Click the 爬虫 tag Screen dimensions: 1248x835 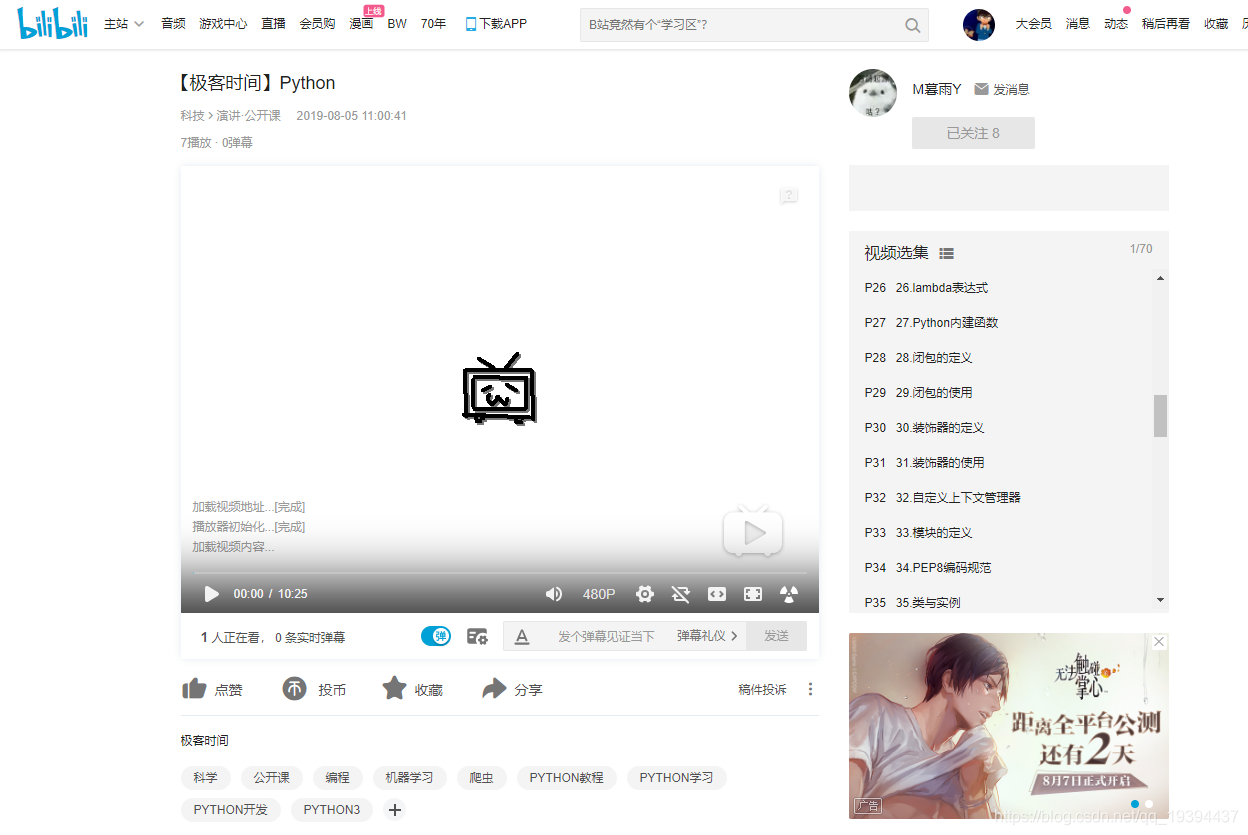(x=482, y=778)
